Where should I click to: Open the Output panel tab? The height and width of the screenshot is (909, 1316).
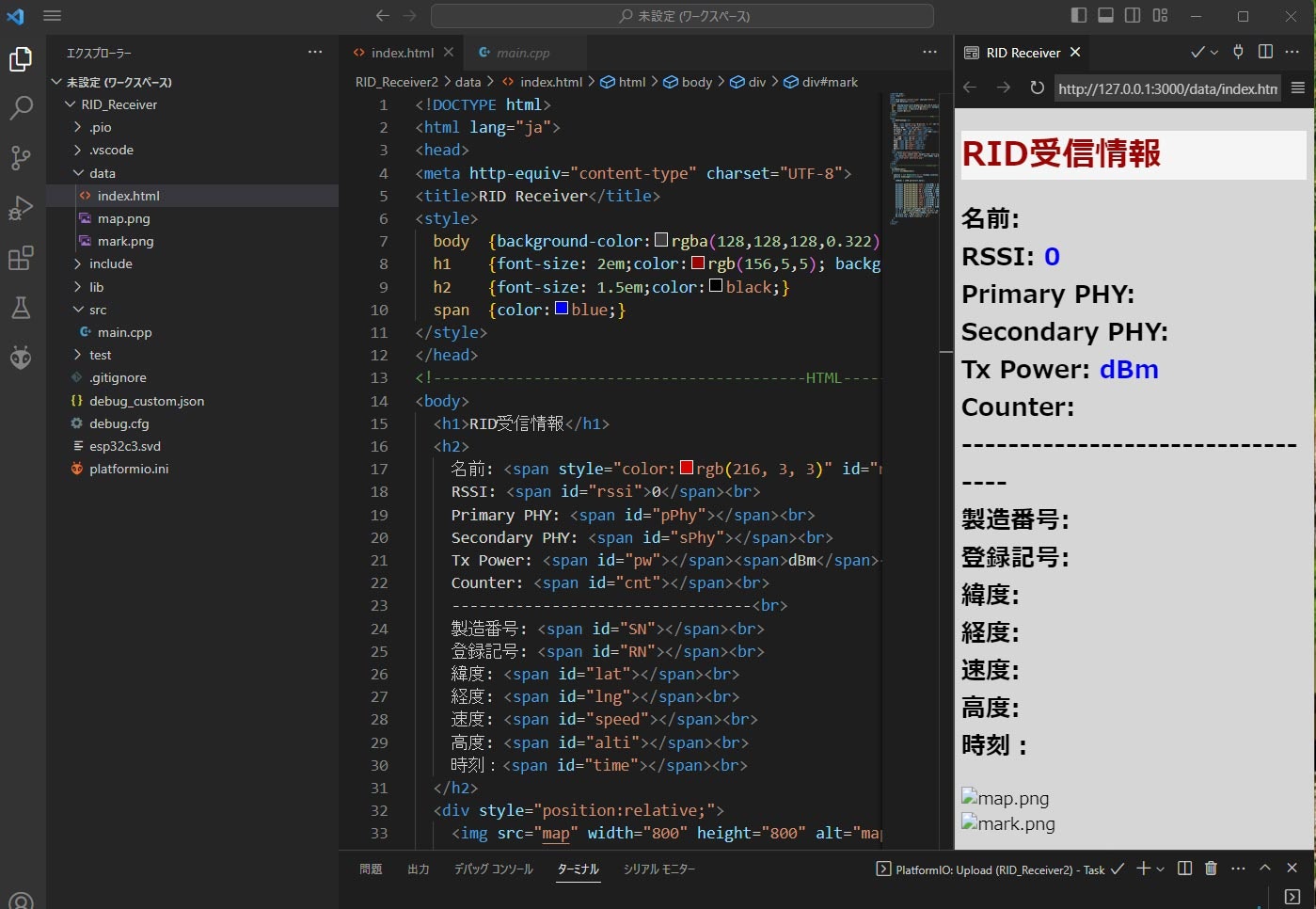(419, 869)
